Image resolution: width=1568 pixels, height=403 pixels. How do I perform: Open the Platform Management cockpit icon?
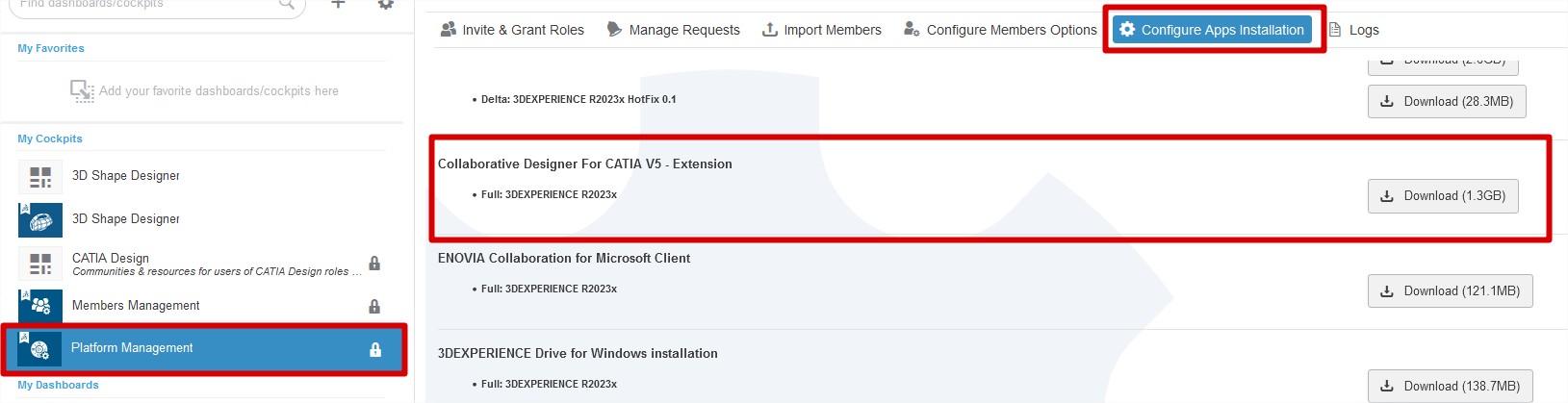click(40, 349)
